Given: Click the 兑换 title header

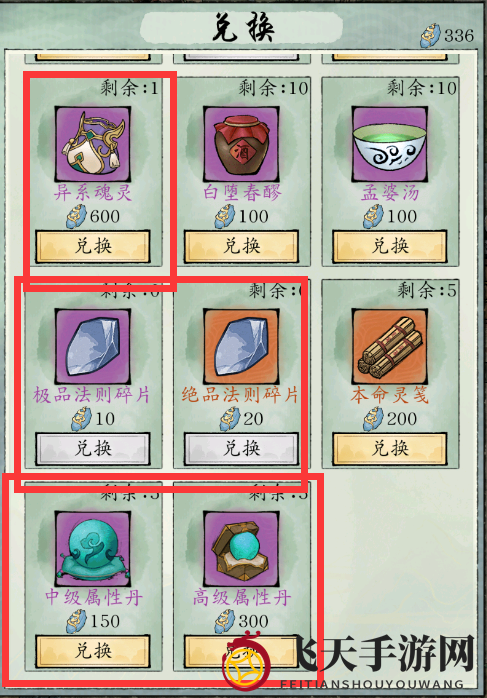Looking at the screenshot, I should click(243, 28).
